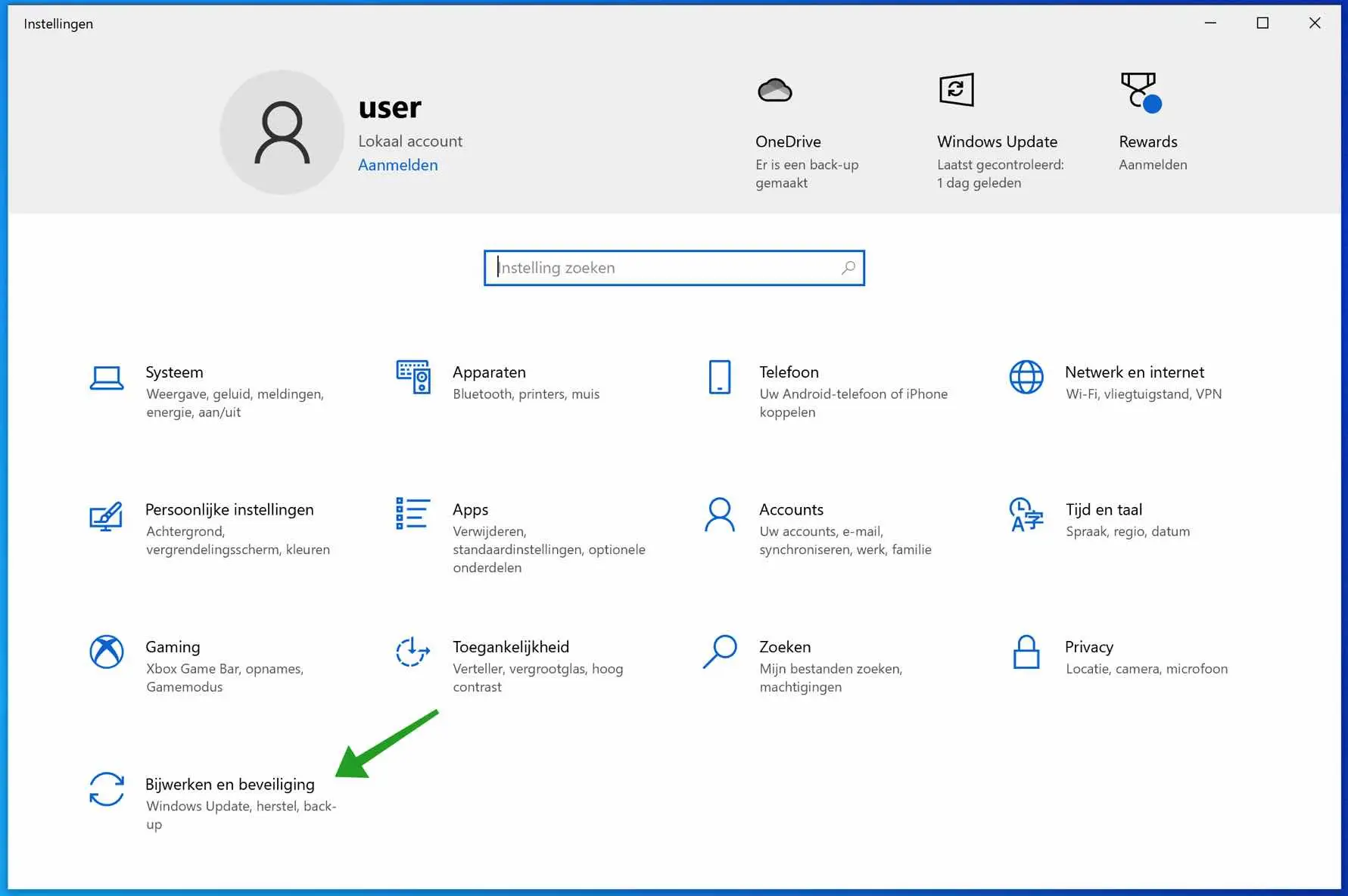Select the Bijwerken en beveiliging title
The height and width of the screenshot is (896, 1348).
[x=230, y=785]
